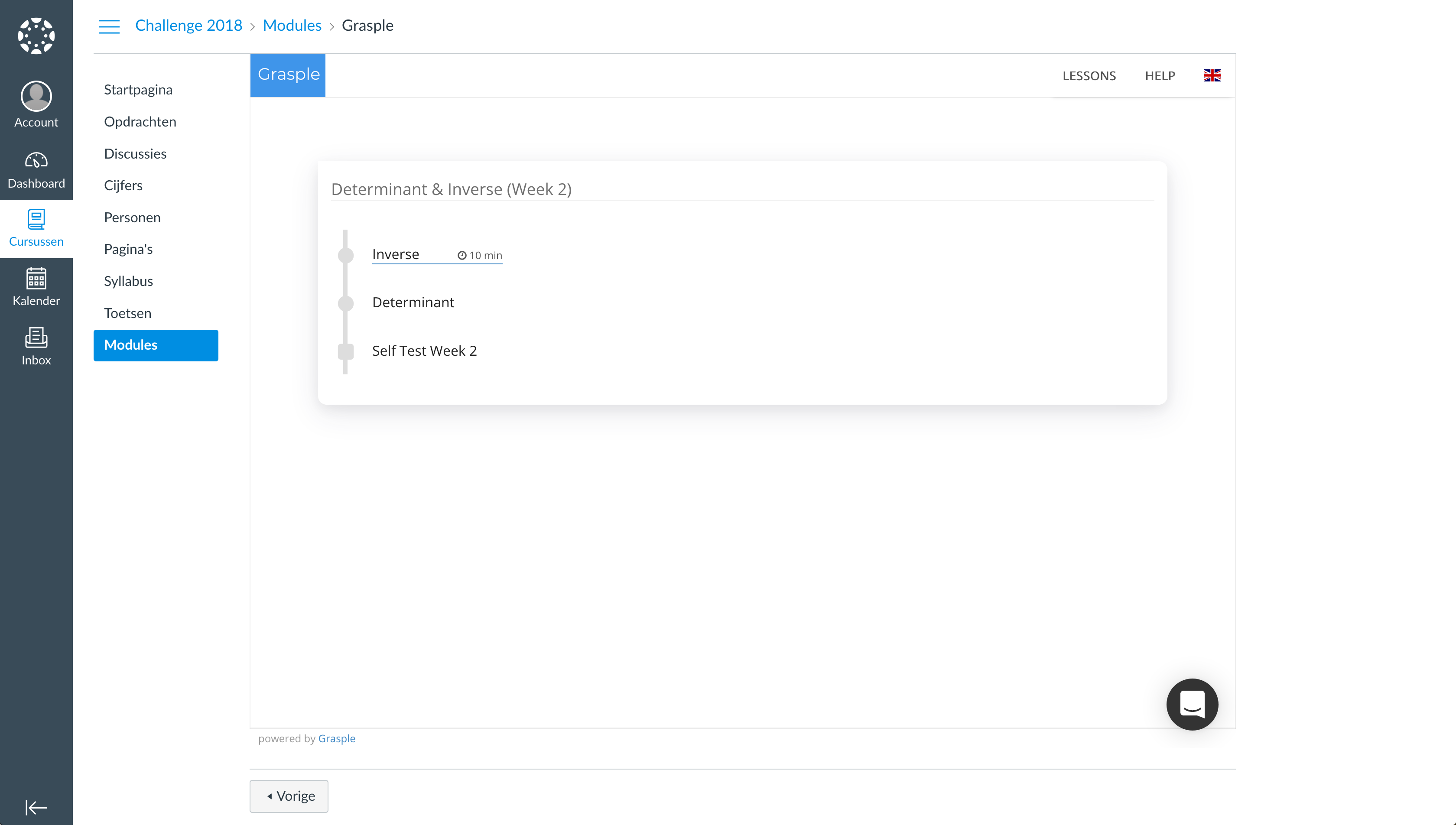Open the Determinant lesson
The width and height of the screenshot is (1456, 825).
point(413,302)
